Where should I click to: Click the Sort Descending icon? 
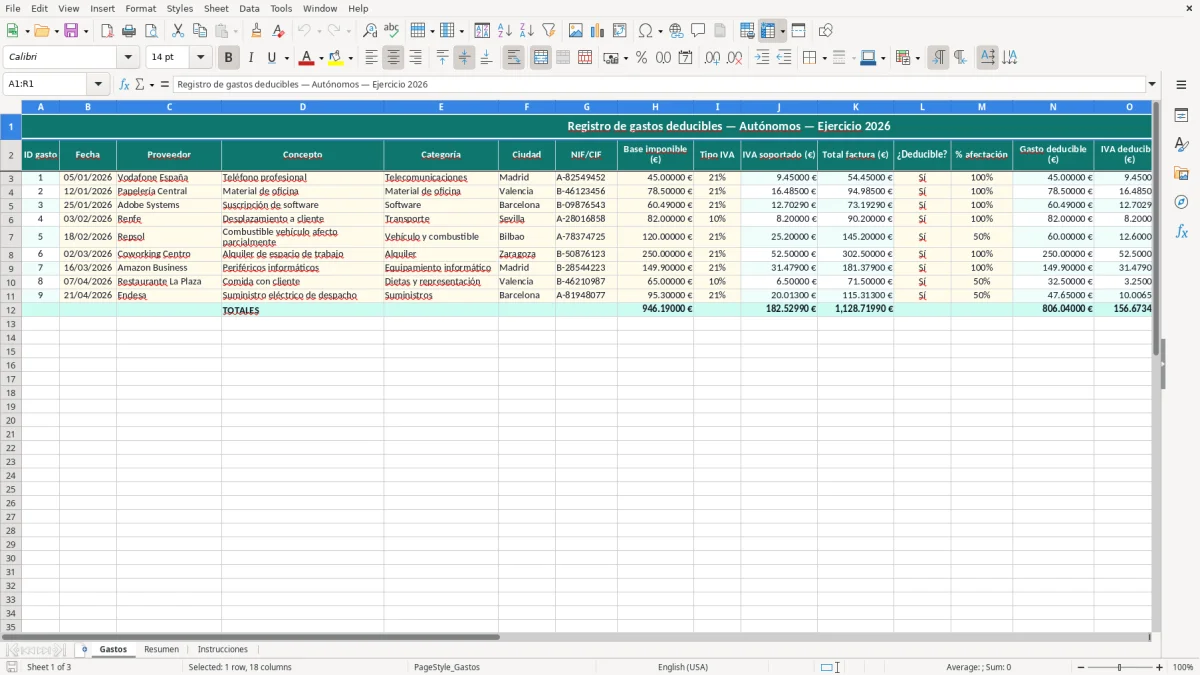(x=527, y=31)
